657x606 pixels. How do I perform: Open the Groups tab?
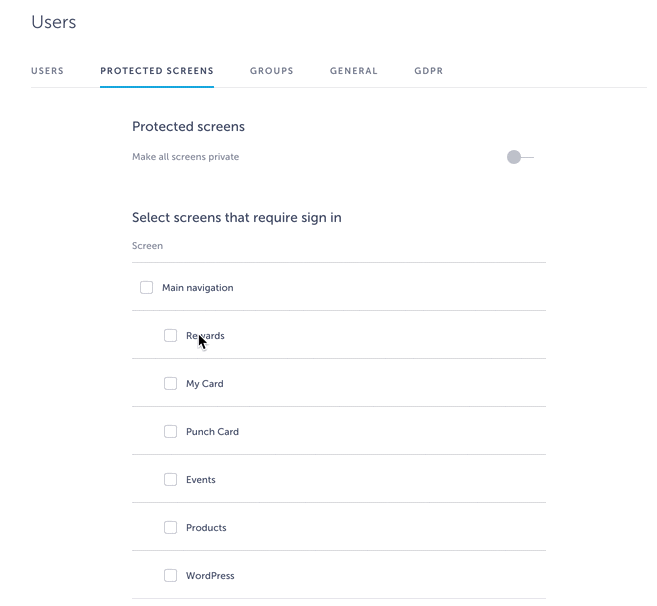click(272, 71)
